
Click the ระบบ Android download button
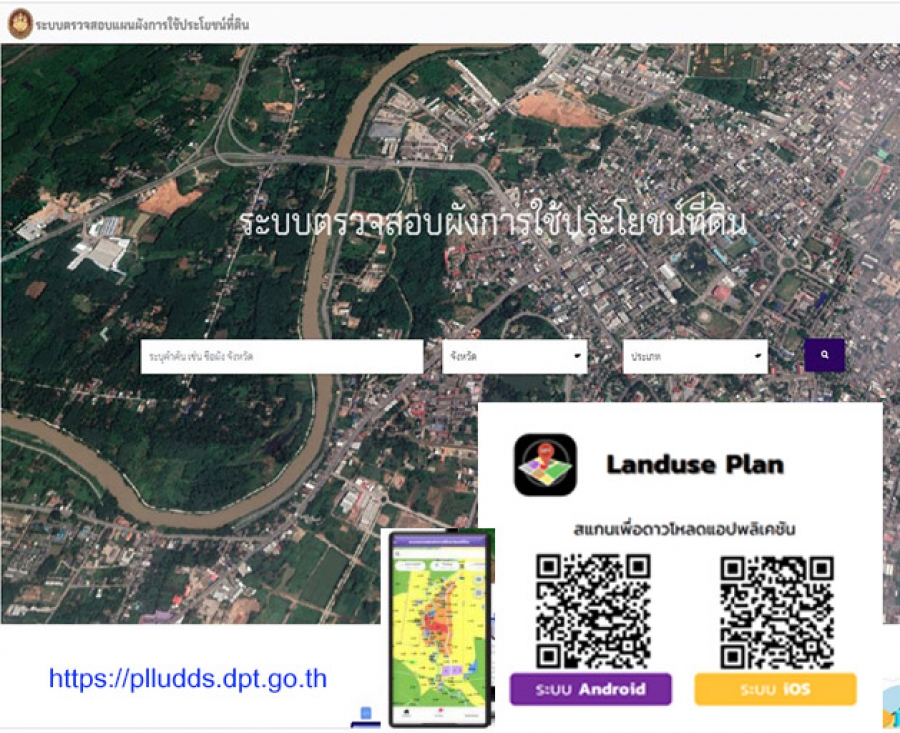pos(591,689)
